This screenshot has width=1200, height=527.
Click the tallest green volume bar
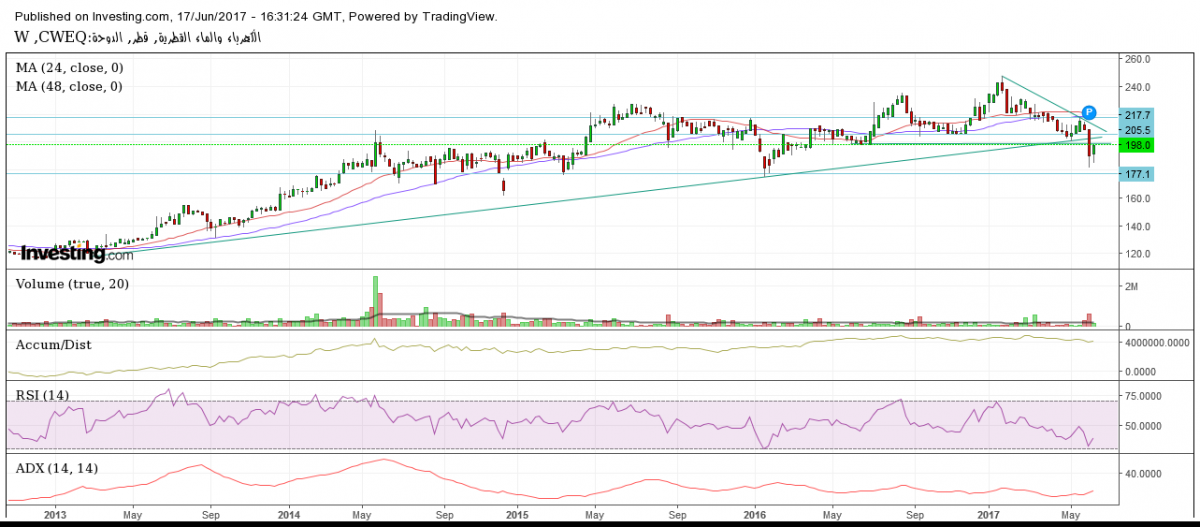376,300
